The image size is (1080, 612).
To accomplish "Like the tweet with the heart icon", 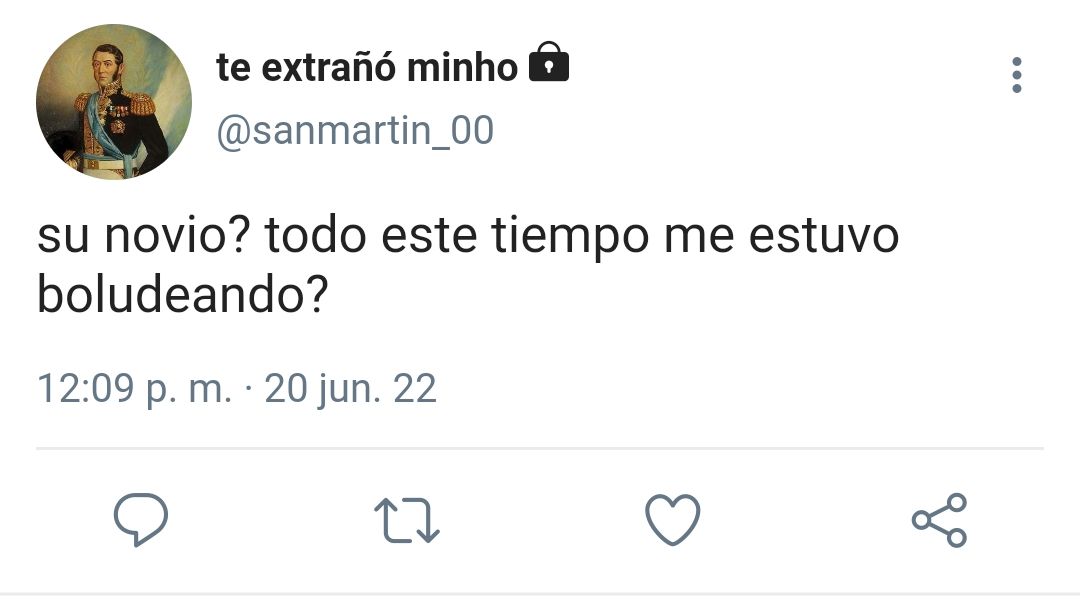I will [673, 520].
